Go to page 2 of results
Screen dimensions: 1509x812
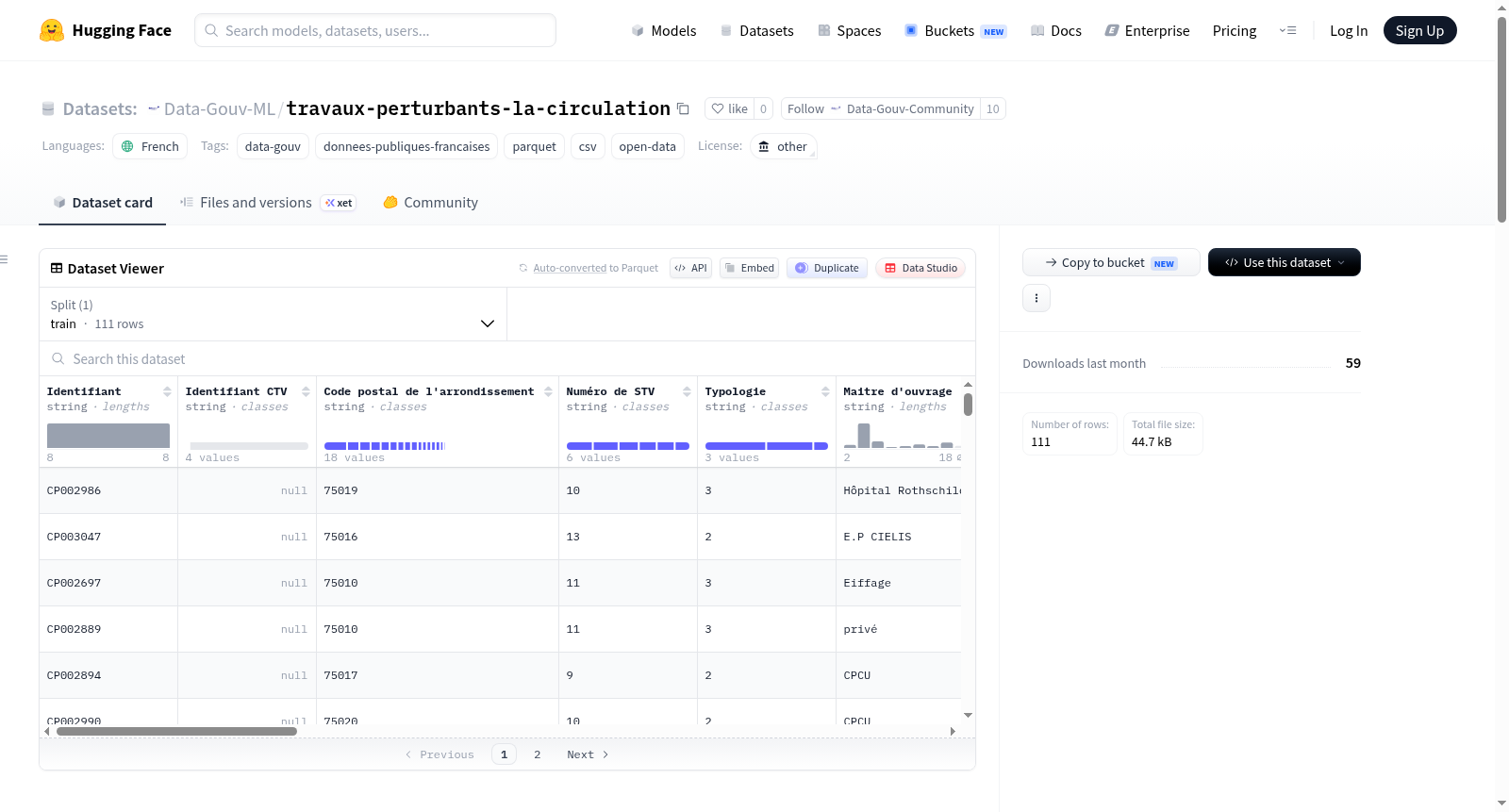pos(538,754)
